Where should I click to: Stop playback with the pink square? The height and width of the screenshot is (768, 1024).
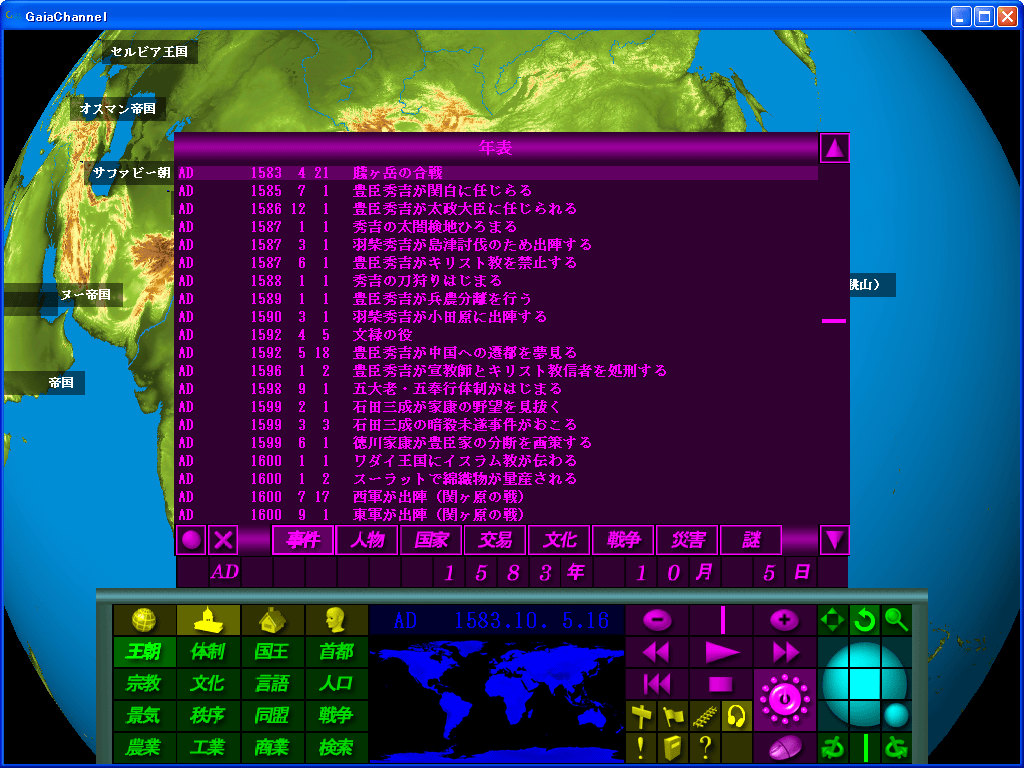point(721,684)
